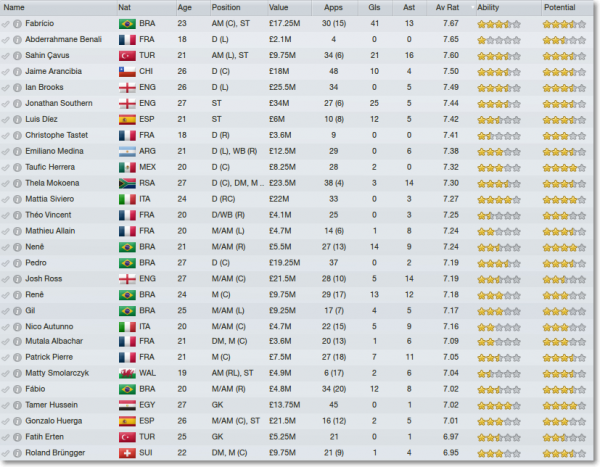Click the Wales flag for Matty Smolarczyk
600x467 pixels.
point(127,374)
